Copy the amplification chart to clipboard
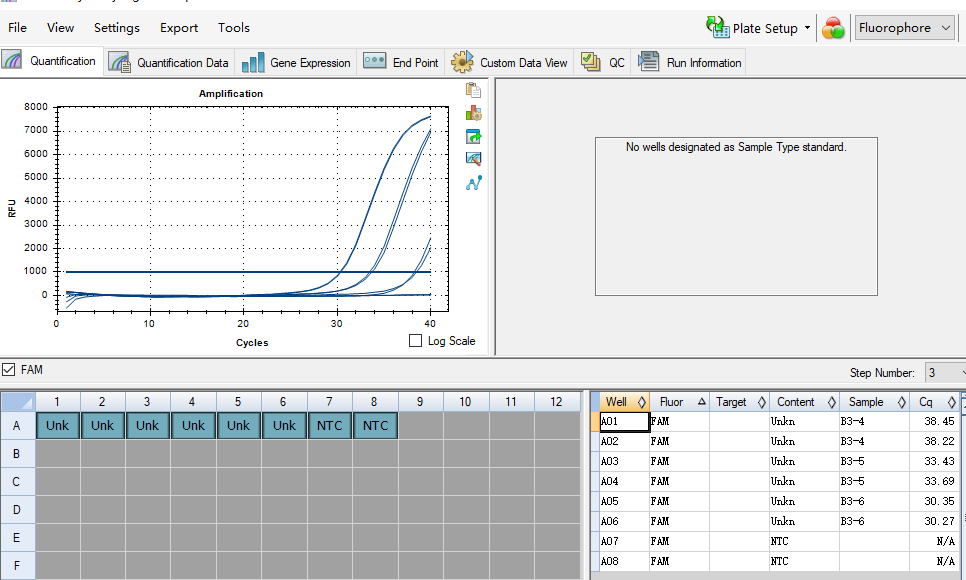The width and height of the screenshot is (966, 580). [x=473, y=90]
